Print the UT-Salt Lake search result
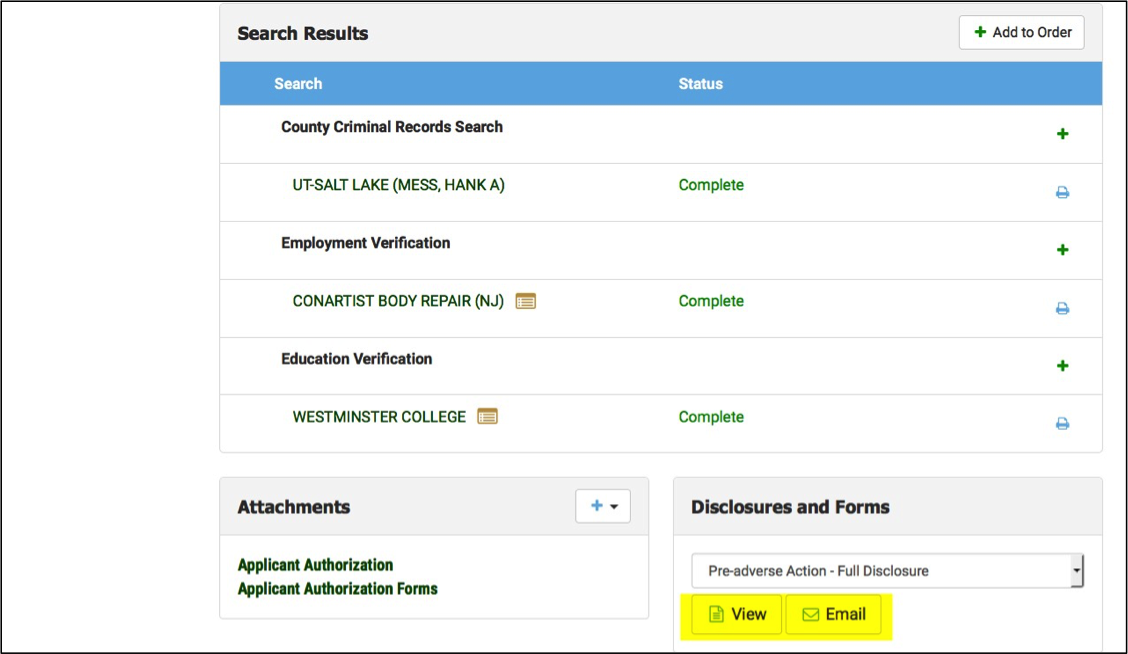 [x=1062, y=192]
